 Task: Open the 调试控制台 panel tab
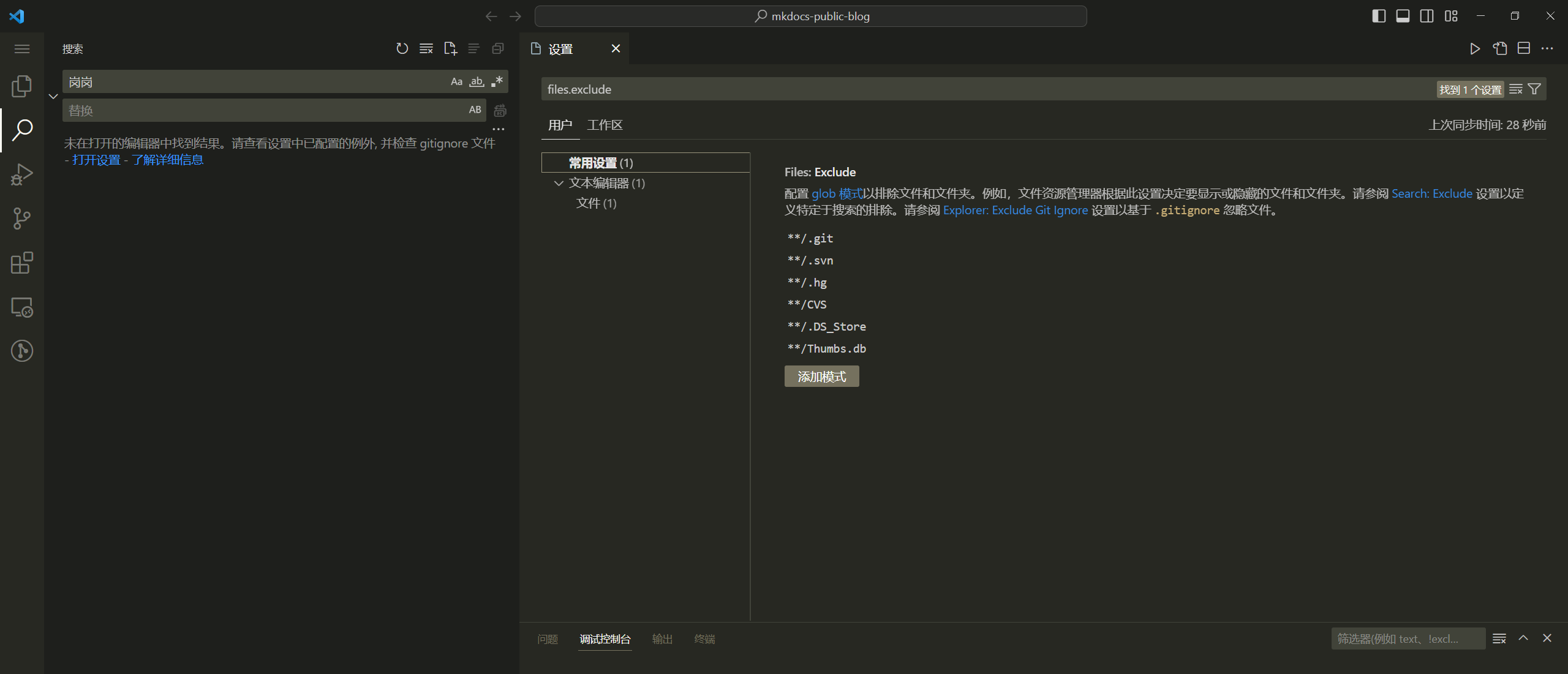pyautogui.click(x=605, y=639)
